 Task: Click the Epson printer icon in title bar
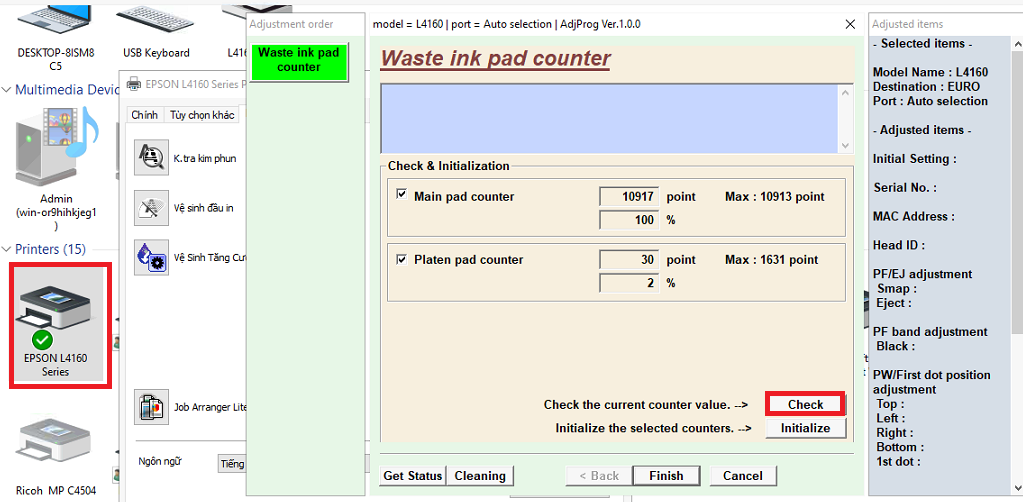[x=133, y=84]
